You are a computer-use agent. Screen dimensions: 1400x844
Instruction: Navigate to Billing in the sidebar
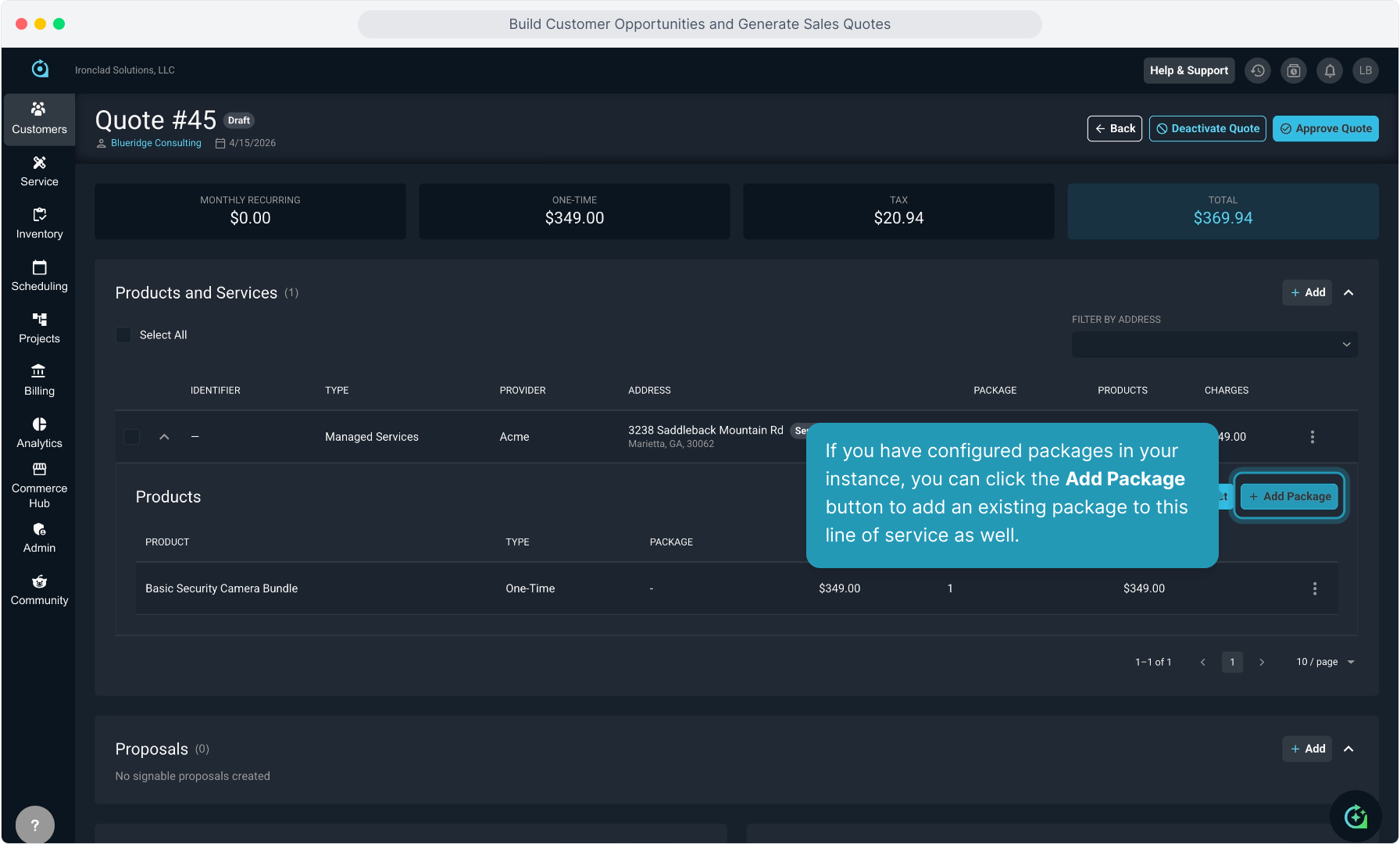tap(39, 380)
